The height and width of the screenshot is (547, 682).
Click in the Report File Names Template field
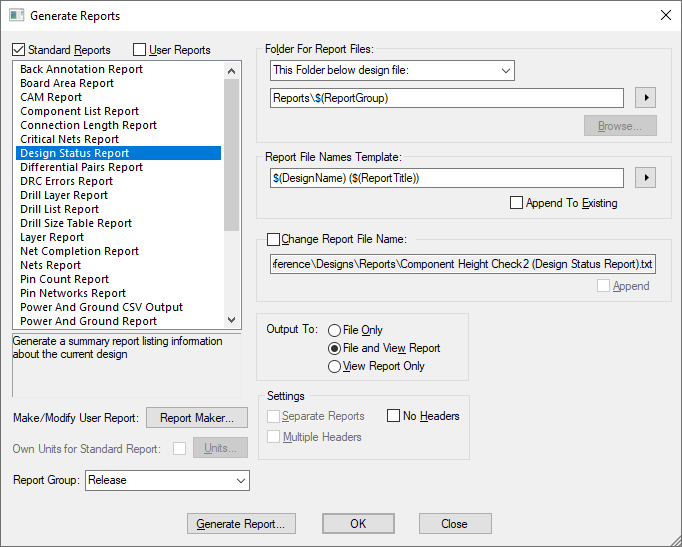tap(447, 178)
